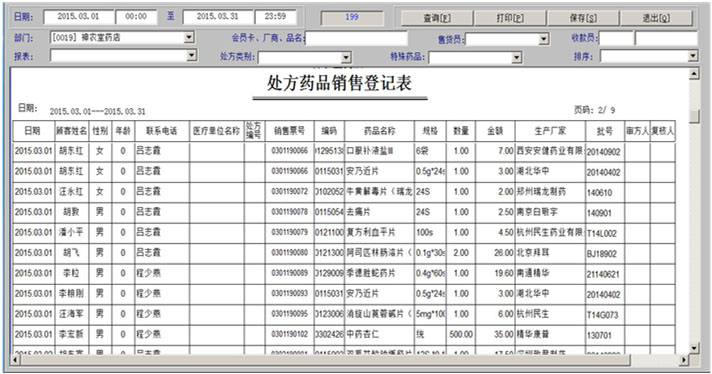Open the 处方类别 prescription type dropdown
This screenshot has height=374, width=712.
point(346,57)
